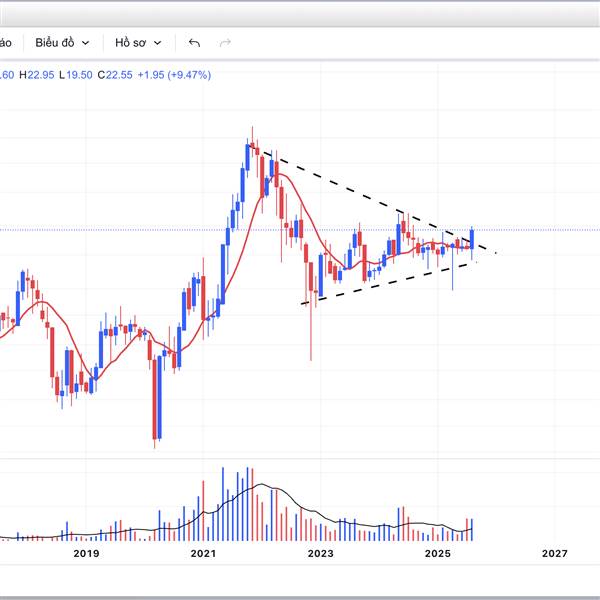Click the undo arrow icon
The height and width of the screenshot is (600, 600).
pyautogui.click(x=194, y=42)
